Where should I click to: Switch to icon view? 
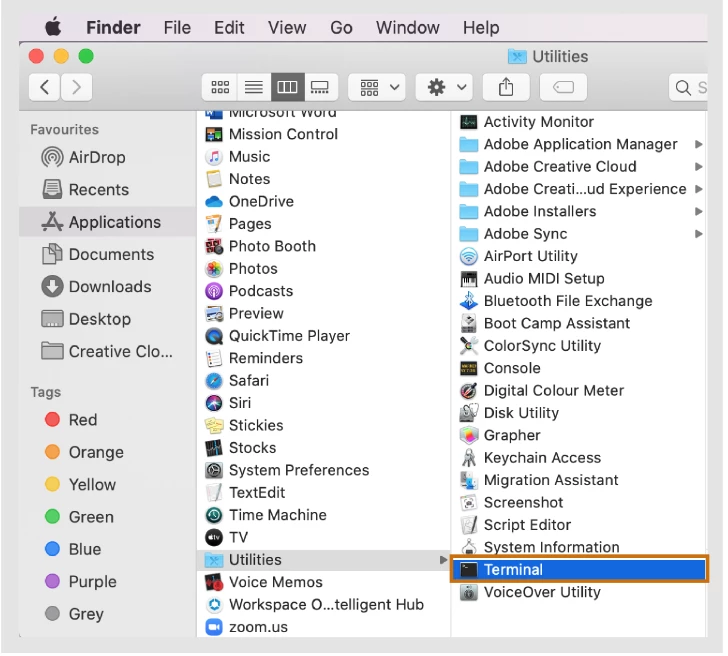click(x=221, y=87)
